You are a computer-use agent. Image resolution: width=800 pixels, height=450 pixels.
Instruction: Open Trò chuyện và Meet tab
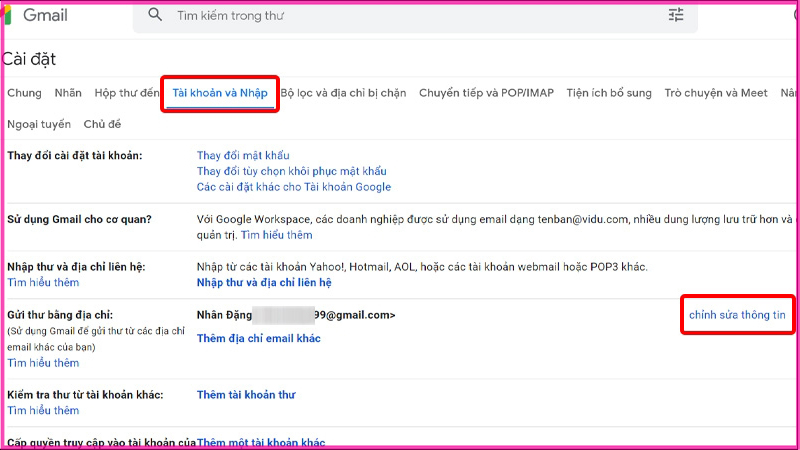(x=716, y=93)
